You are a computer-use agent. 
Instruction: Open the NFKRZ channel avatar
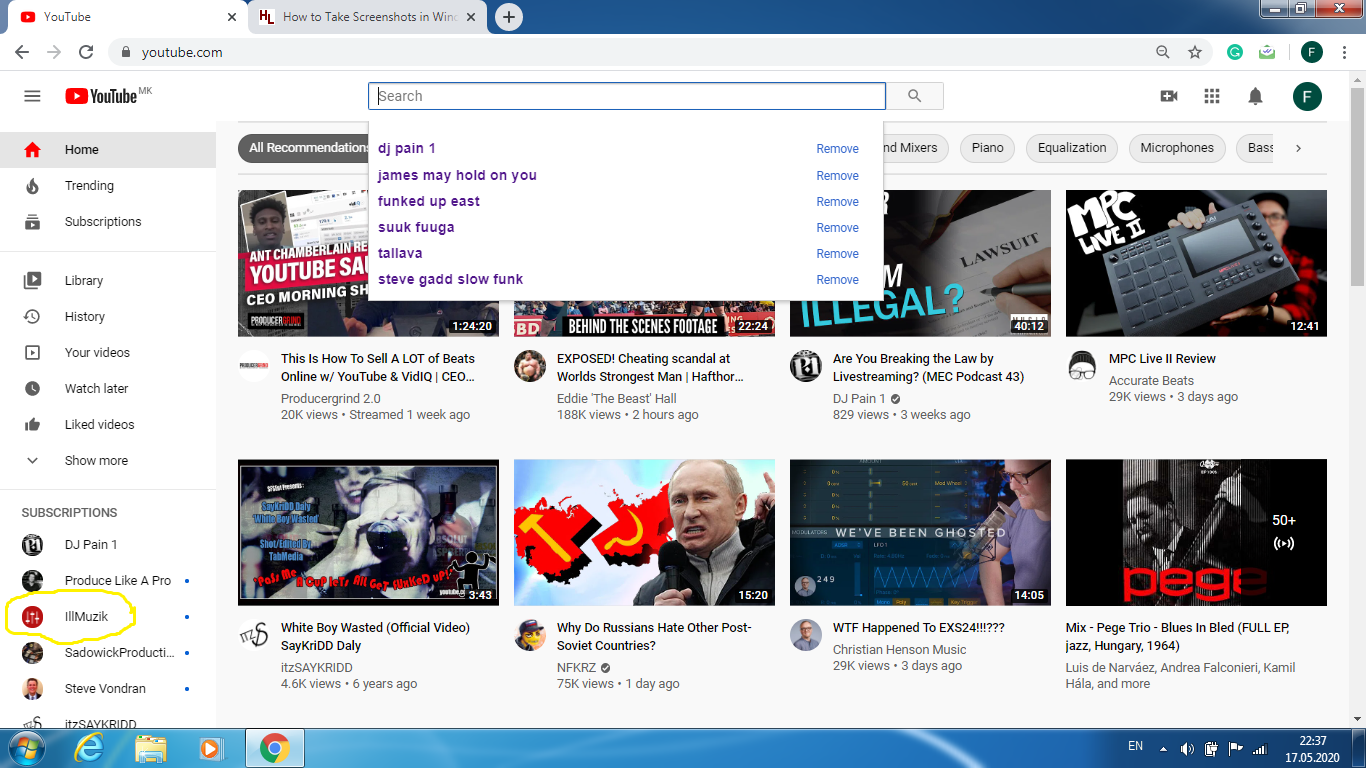(530, 635)
